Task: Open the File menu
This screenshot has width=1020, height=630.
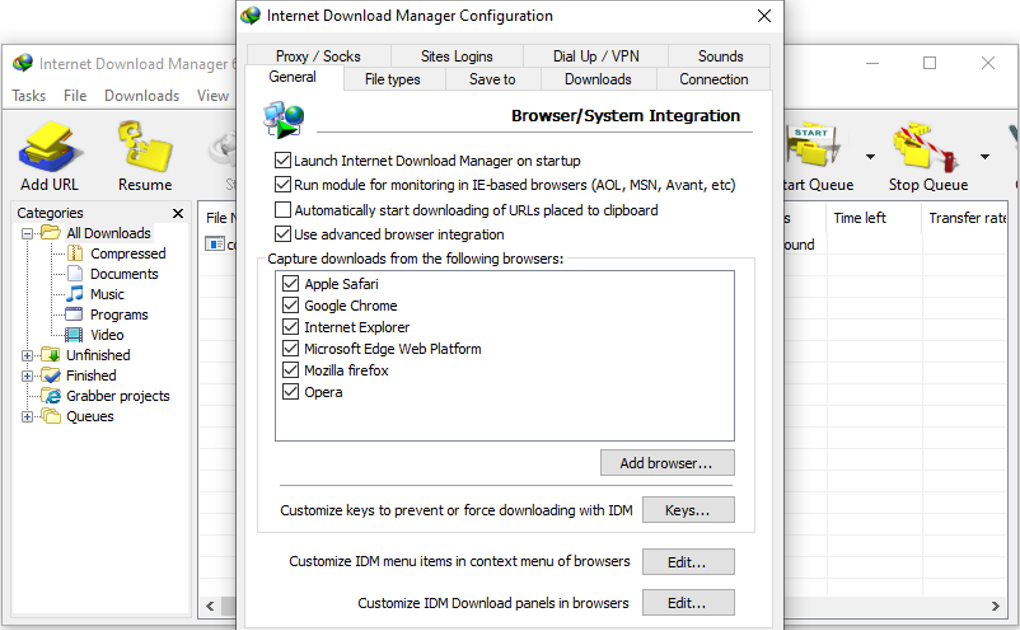Action: coord(75,96)
